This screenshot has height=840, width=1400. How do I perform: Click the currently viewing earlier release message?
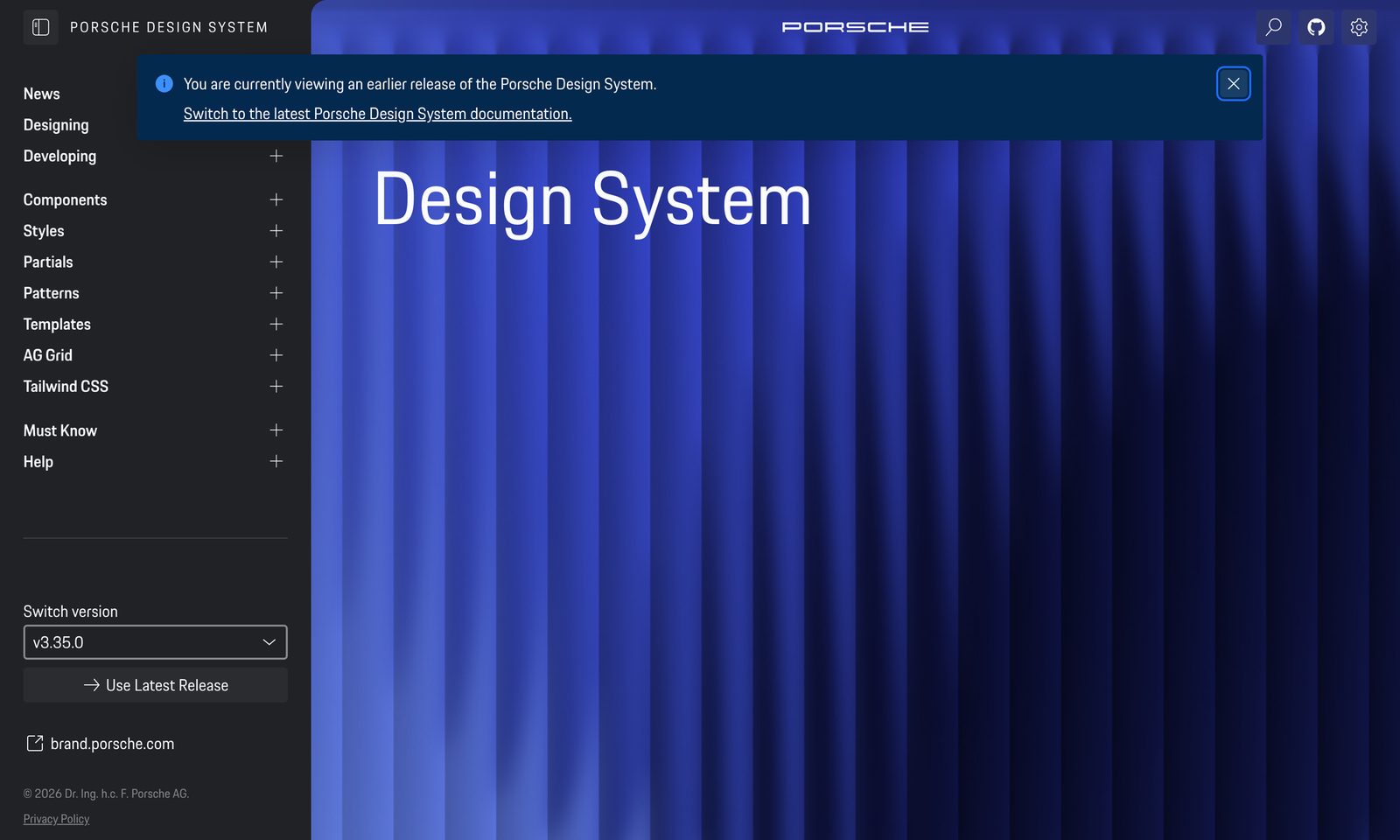click(420, 84)
